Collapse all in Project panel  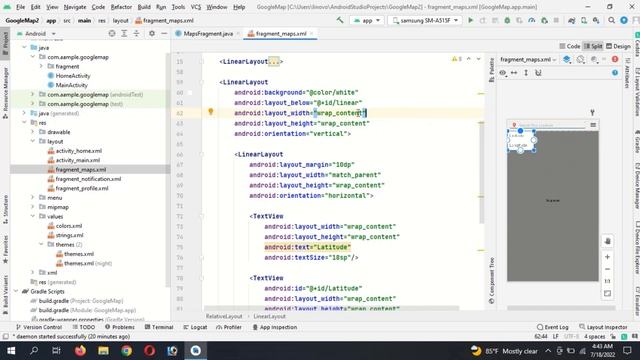click(136, 33)
